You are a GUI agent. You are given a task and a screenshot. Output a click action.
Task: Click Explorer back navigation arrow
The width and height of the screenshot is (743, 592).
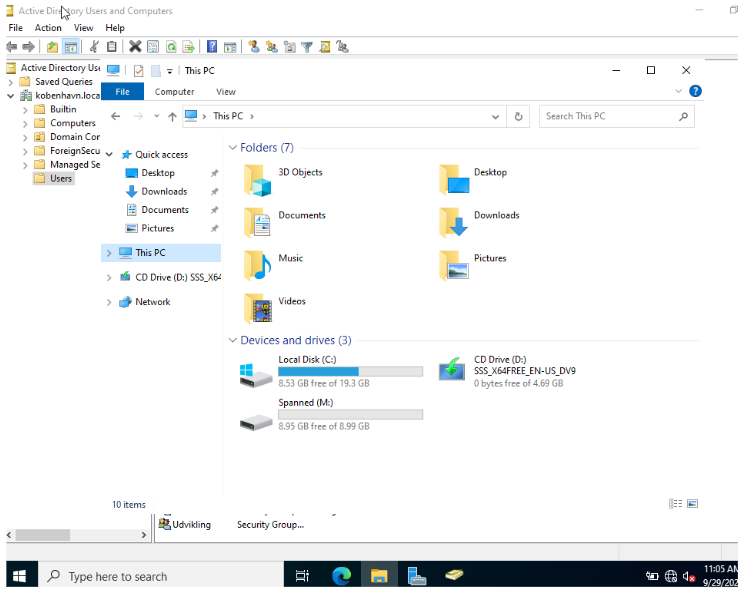[x=116, y=116]
